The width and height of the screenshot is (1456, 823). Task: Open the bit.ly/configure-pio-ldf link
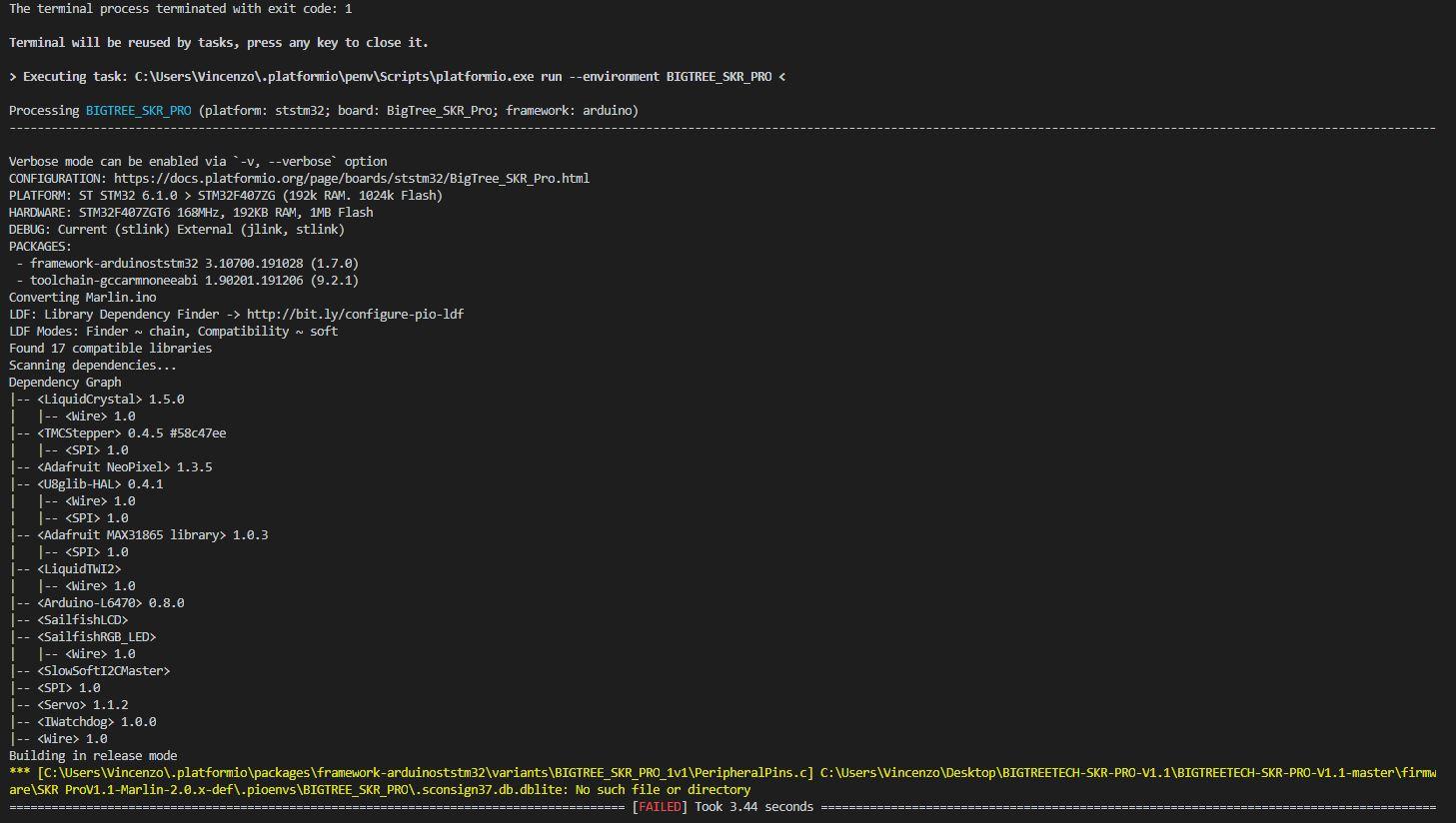pyautogui.click(x=355, y=314)
